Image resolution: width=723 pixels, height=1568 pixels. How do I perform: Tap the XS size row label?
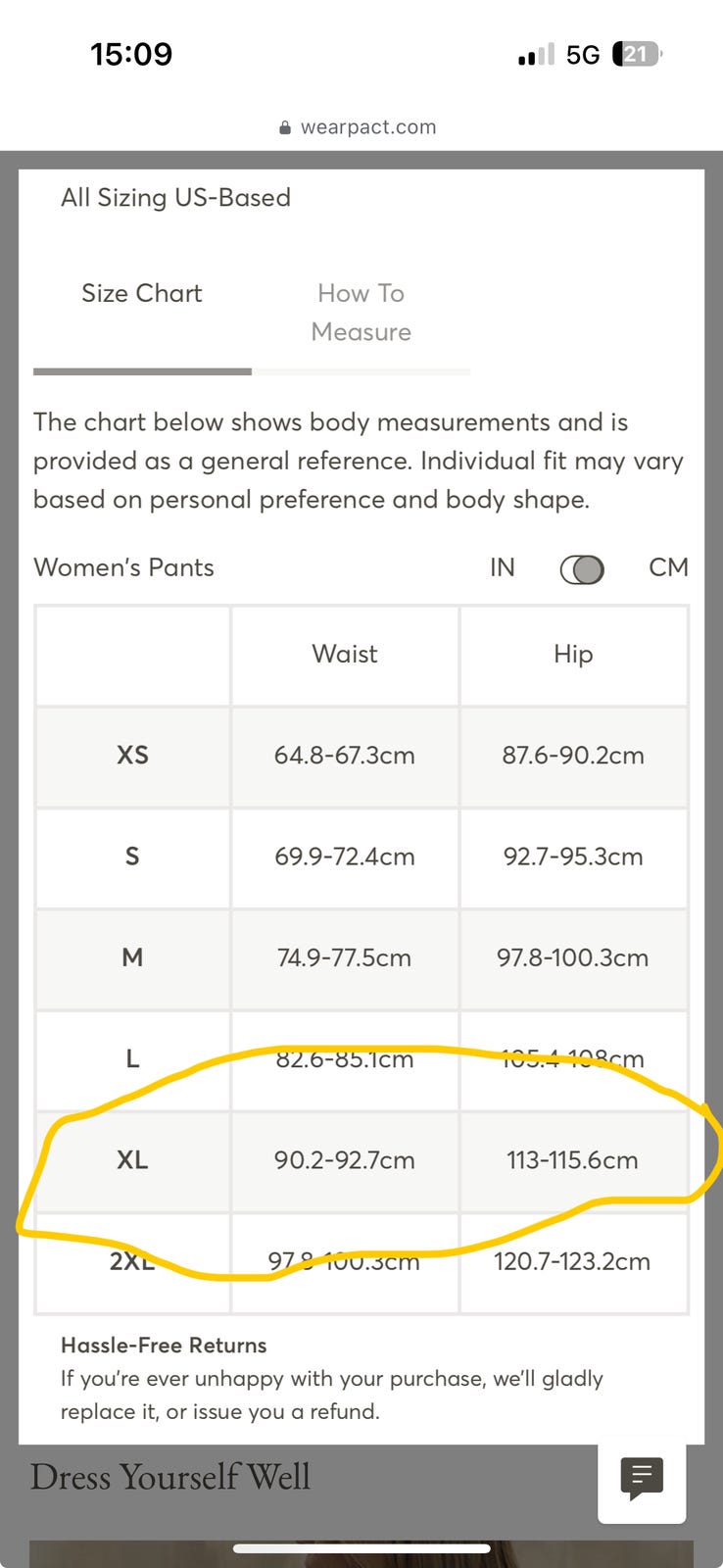(x=132, y=756)
